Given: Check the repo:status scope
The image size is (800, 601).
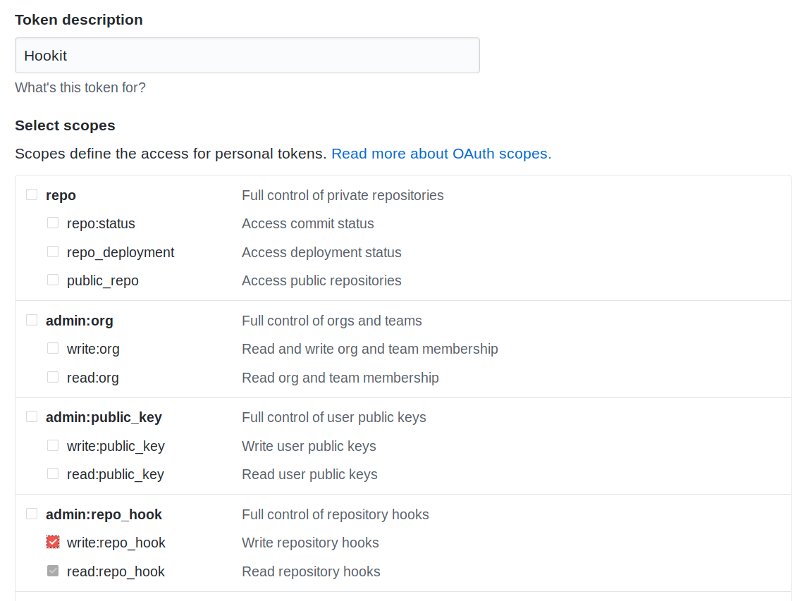Looking at the screenshot, I should pos(53,223).
